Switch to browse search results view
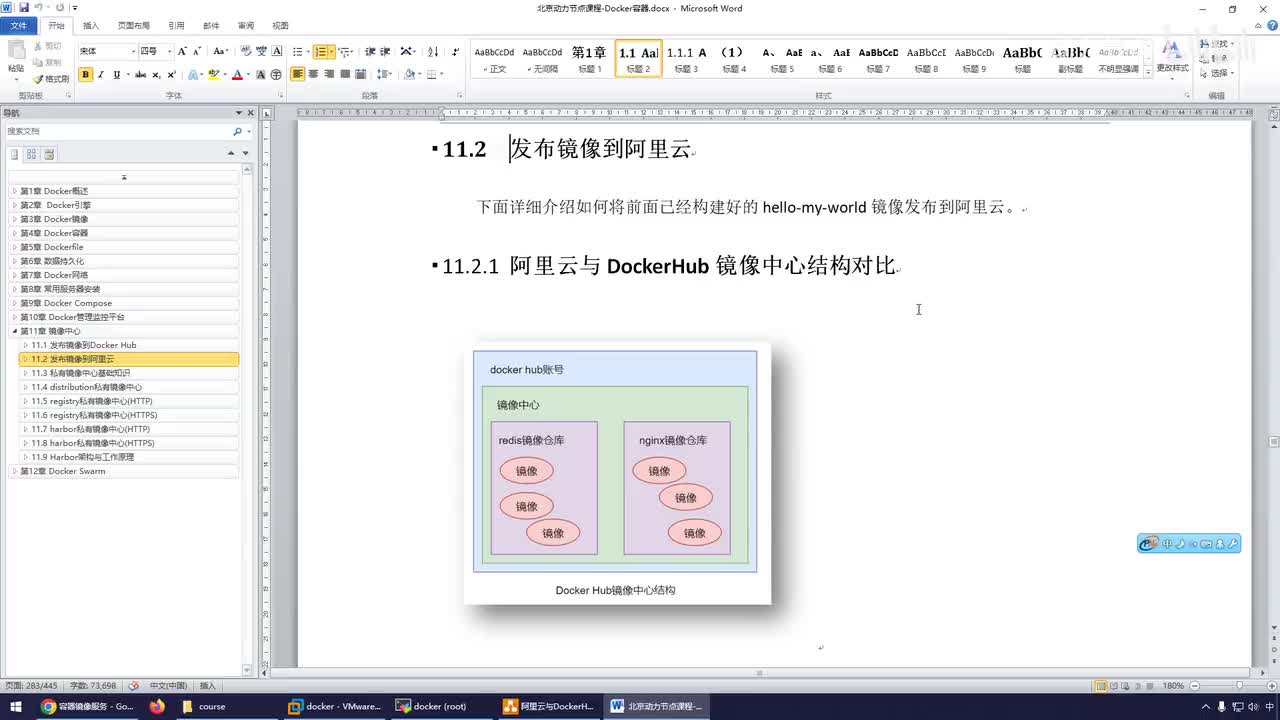This screenshot has width=1280, height=720. (49, 154)
